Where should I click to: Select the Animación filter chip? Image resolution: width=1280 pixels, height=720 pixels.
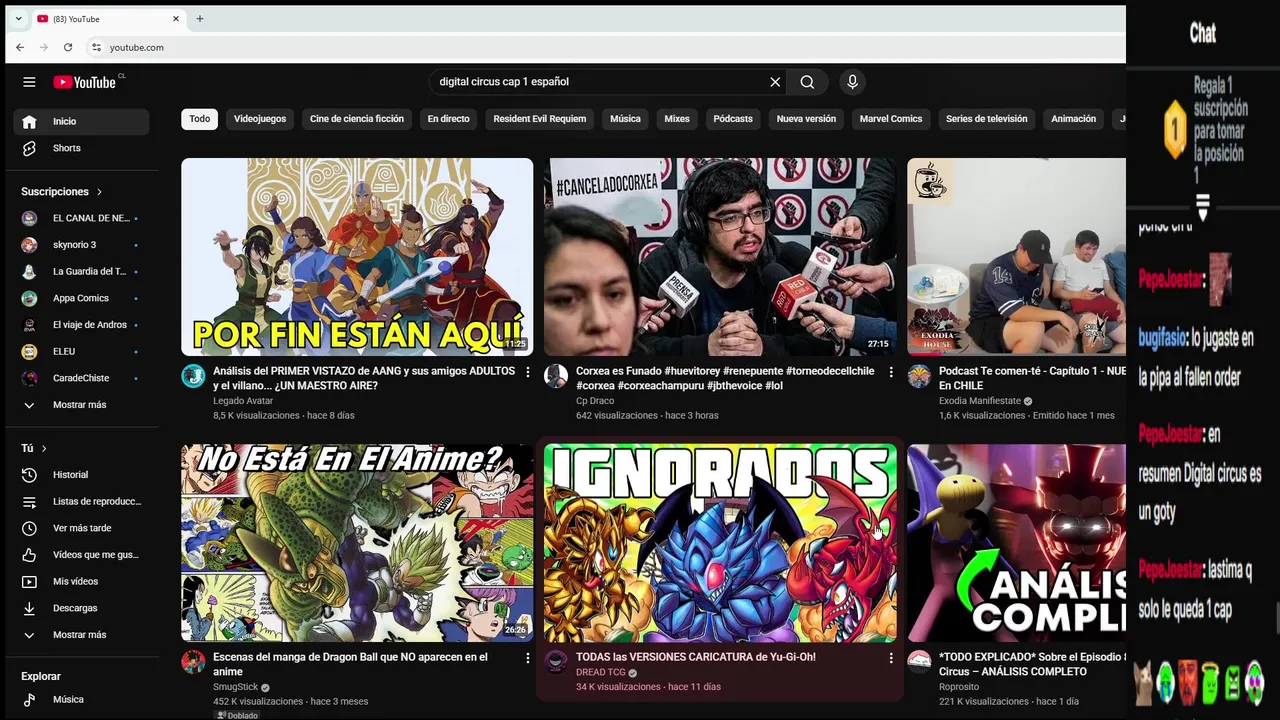1074,119
